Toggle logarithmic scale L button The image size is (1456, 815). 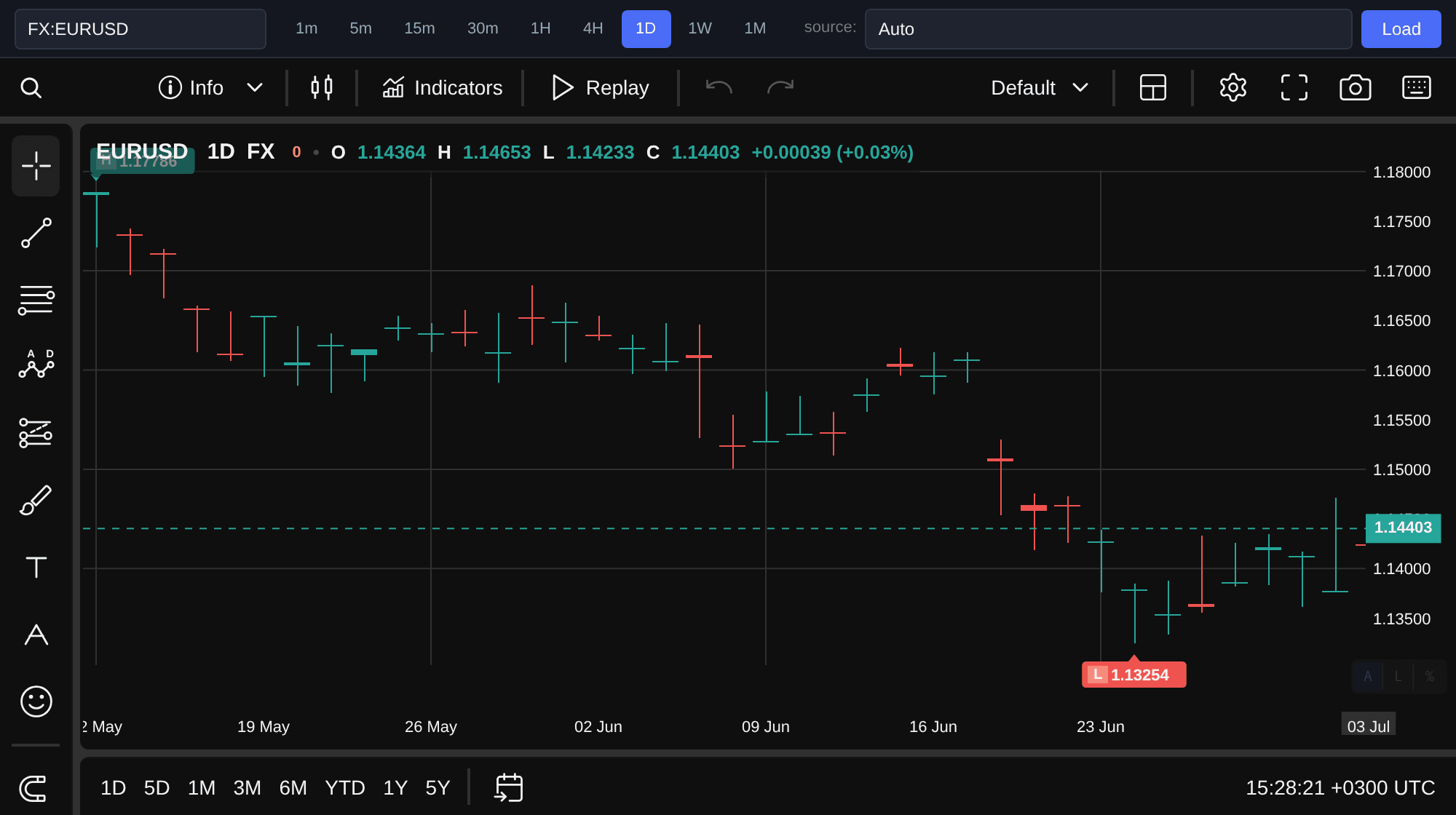point(1398,677)
